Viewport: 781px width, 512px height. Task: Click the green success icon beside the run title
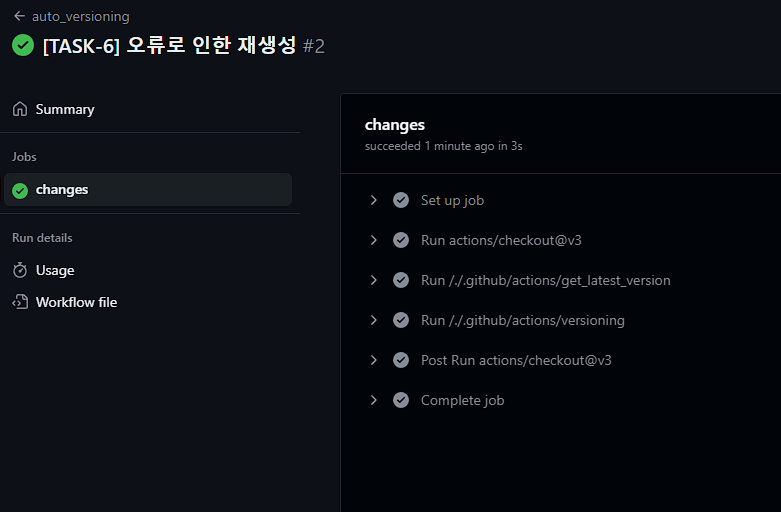[23, 45]
